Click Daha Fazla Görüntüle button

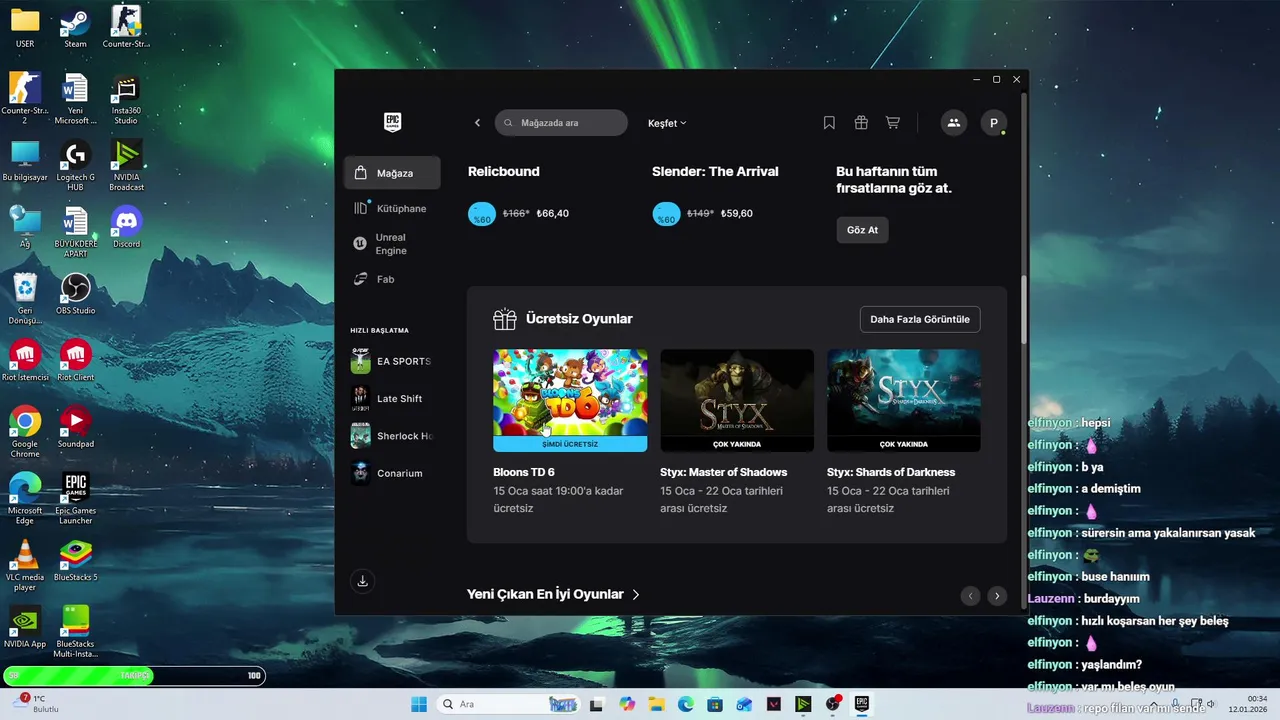(x=920, y=319)
